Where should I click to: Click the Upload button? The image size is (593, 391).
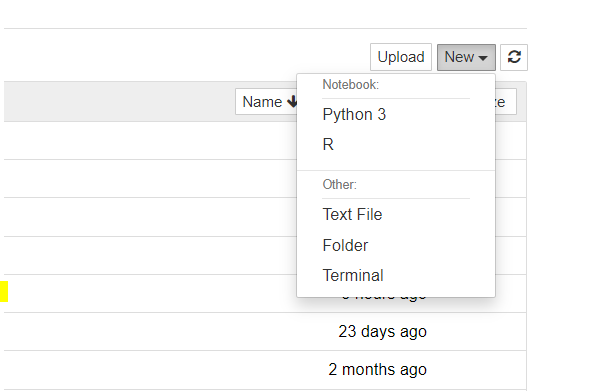[401, 57]
